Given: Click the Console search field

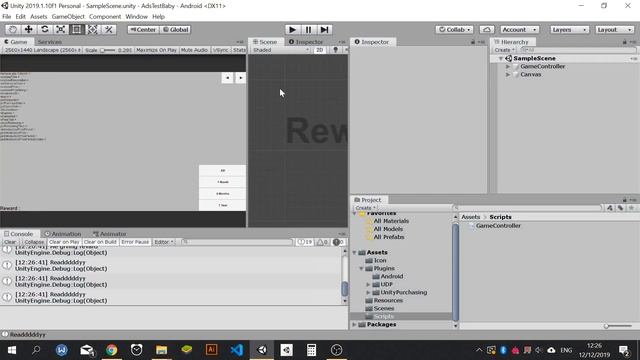Looking at the screenshot, I should click(237, 242).
